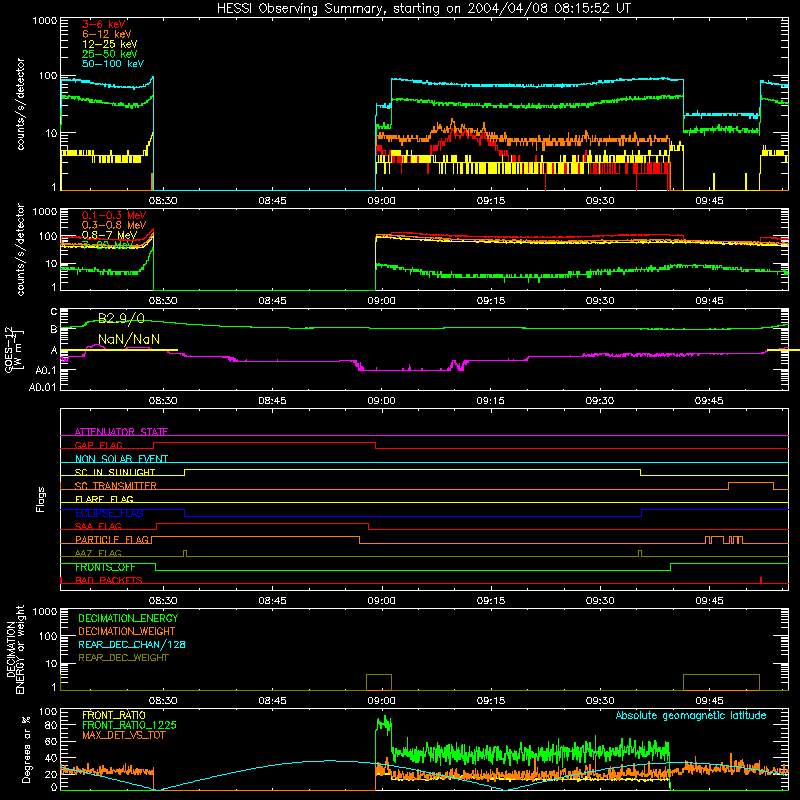Select the ECLIPSE_FLAG label
Image resolution: width=800 pixels, height=800 pixels.
coord(109,513)
